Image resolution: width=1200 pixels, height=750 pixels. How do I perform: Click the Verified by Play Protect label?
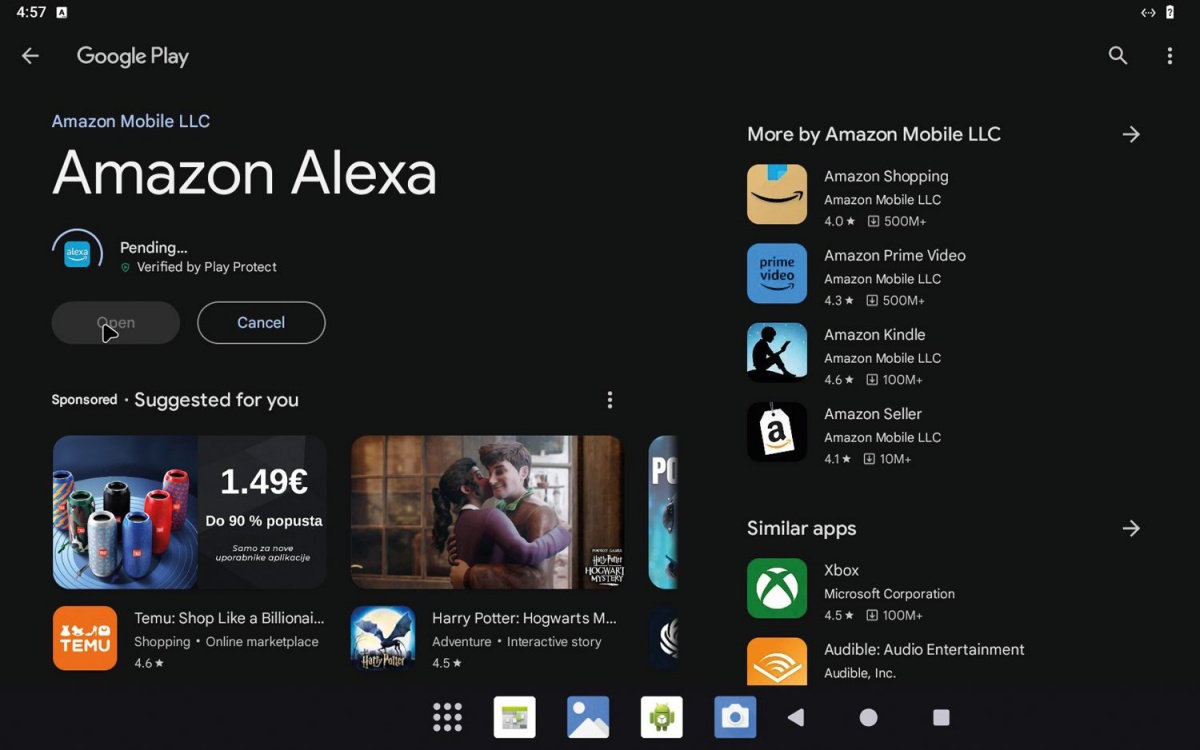[x=207, y=267]
